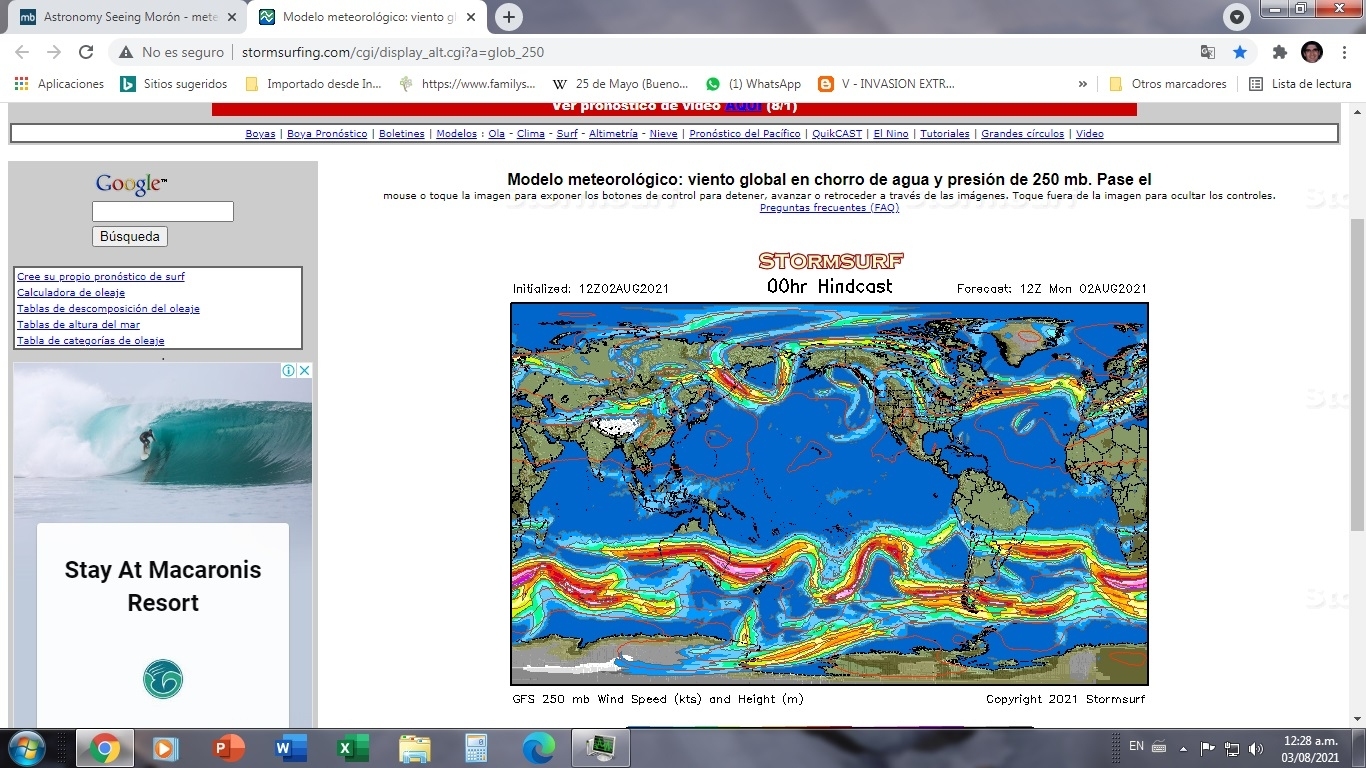
Task: Open Lista de lectura
Action: [1300, 84]
